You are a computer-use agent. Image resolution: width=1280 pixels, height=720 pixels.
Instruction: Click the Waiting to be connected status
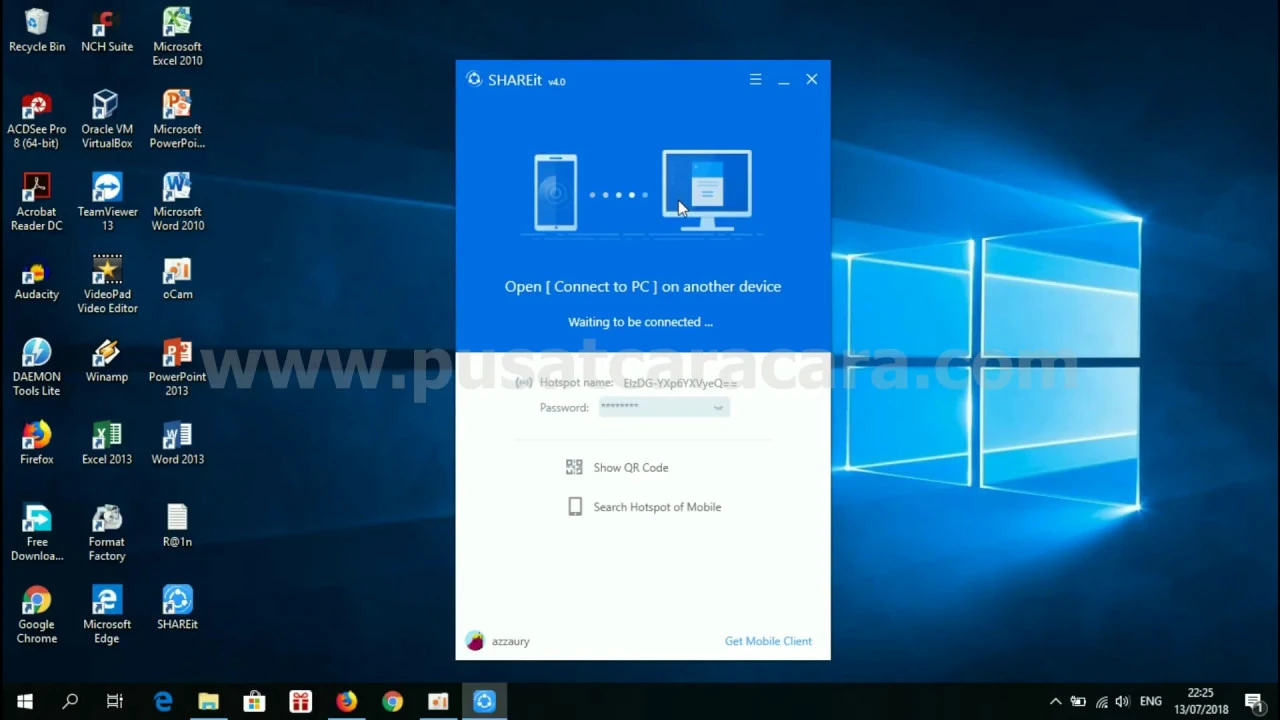[640, 322]
